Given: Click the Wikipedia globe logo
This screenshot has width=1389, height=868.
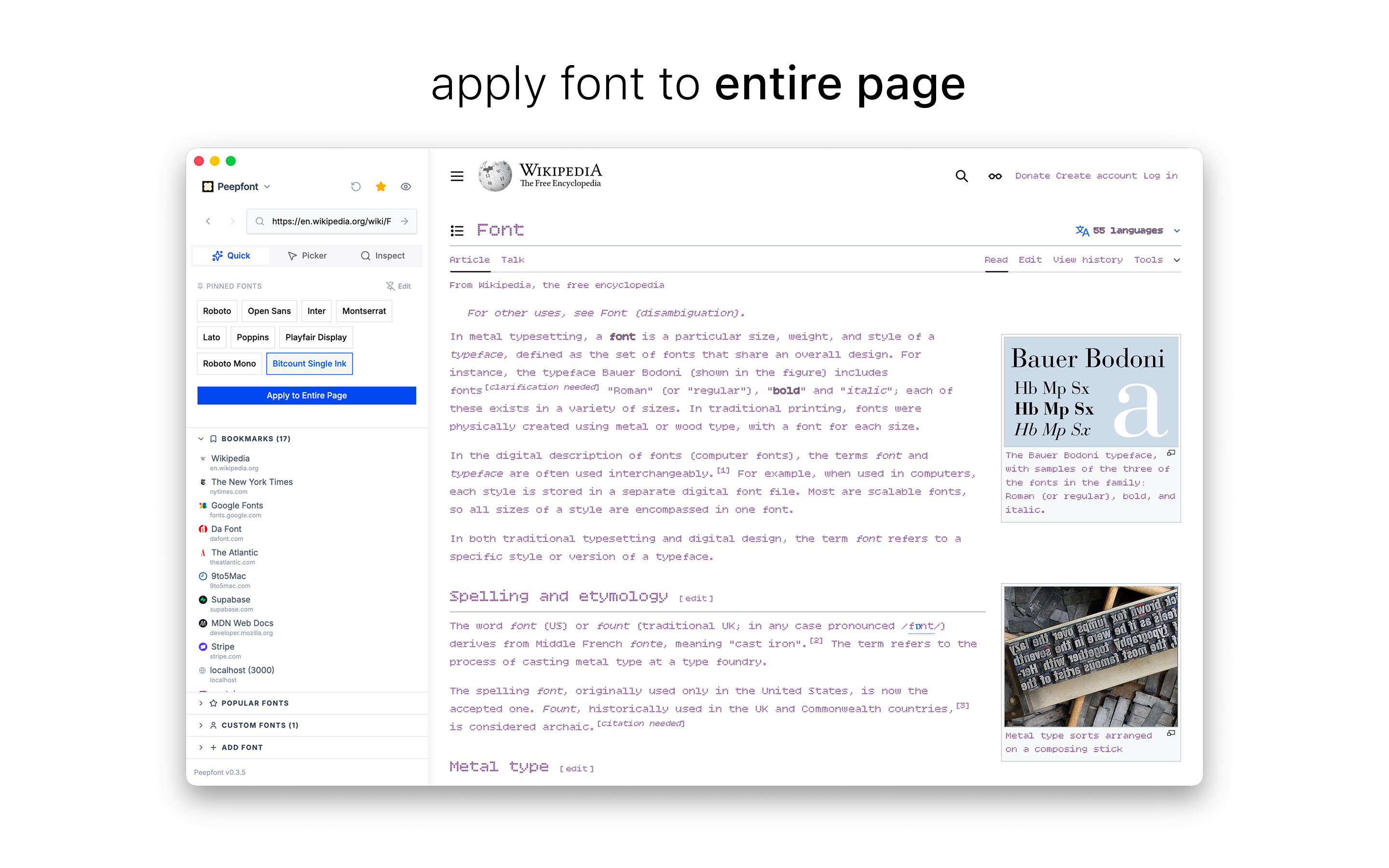Looking at the screenshot, I should tap(495, 176).
